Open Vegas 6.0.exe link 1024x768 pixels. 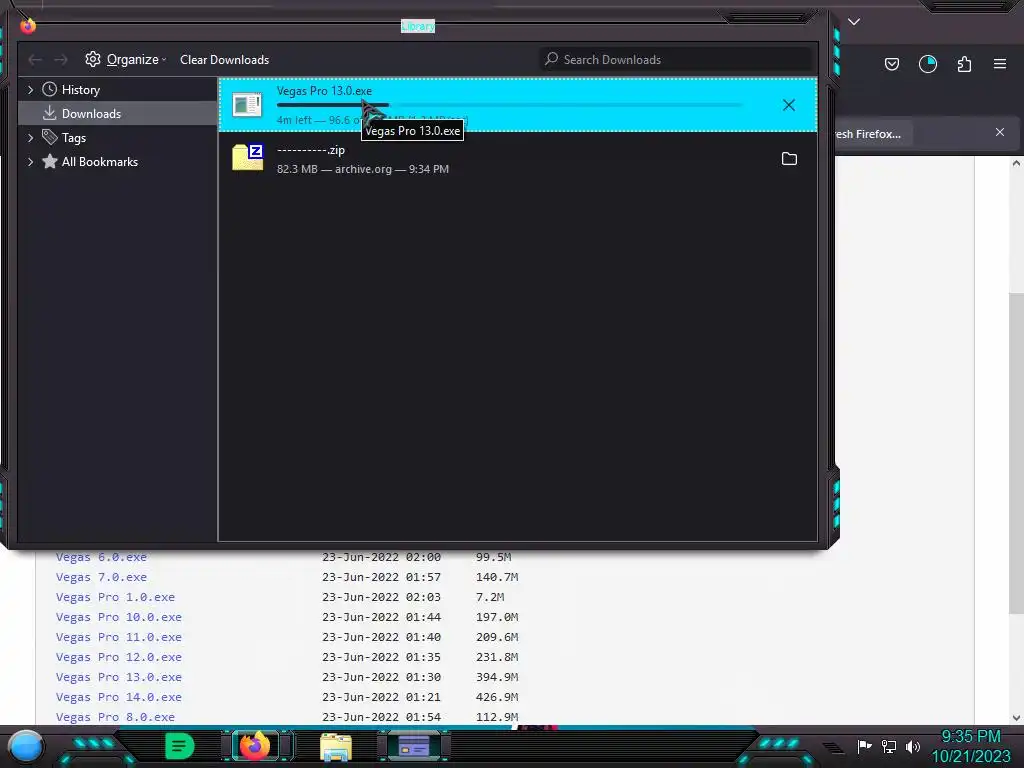pos(101,558)
